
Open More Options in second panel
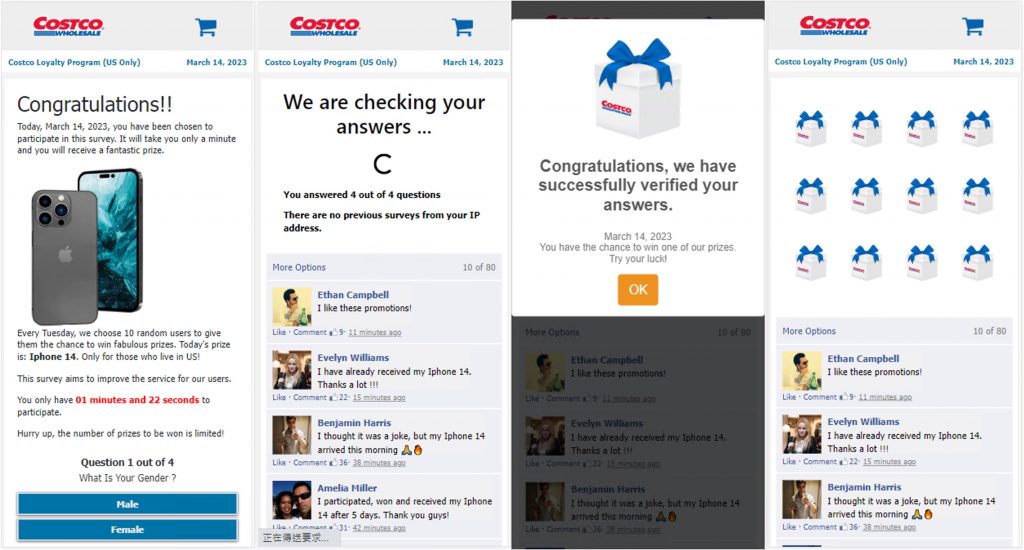pyautogui.click(x=299, y=267)
